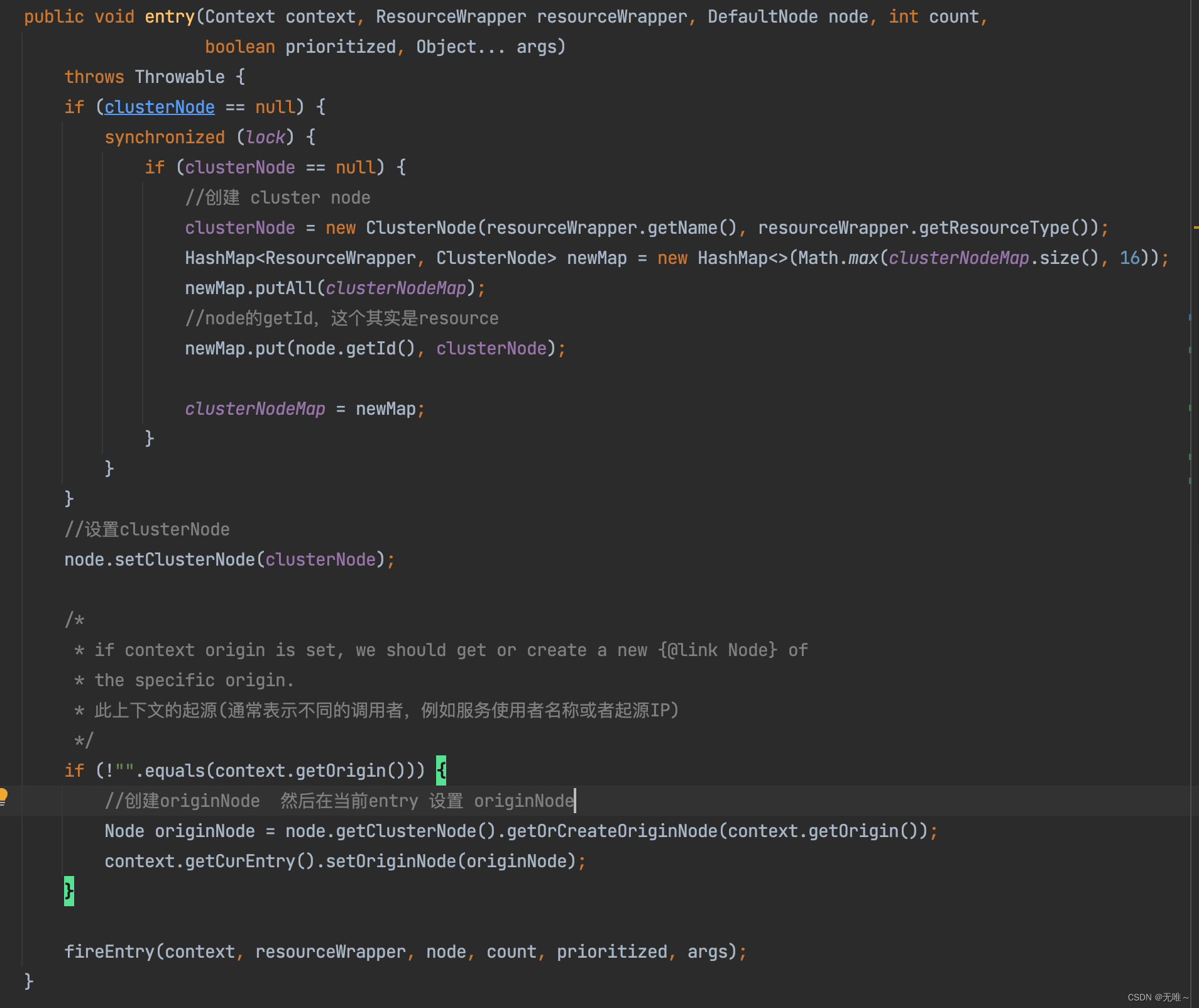Click the number 16 in HashMap constructor
Viewport: 1199px width, 1008px height.
[x=1130, y=258]
